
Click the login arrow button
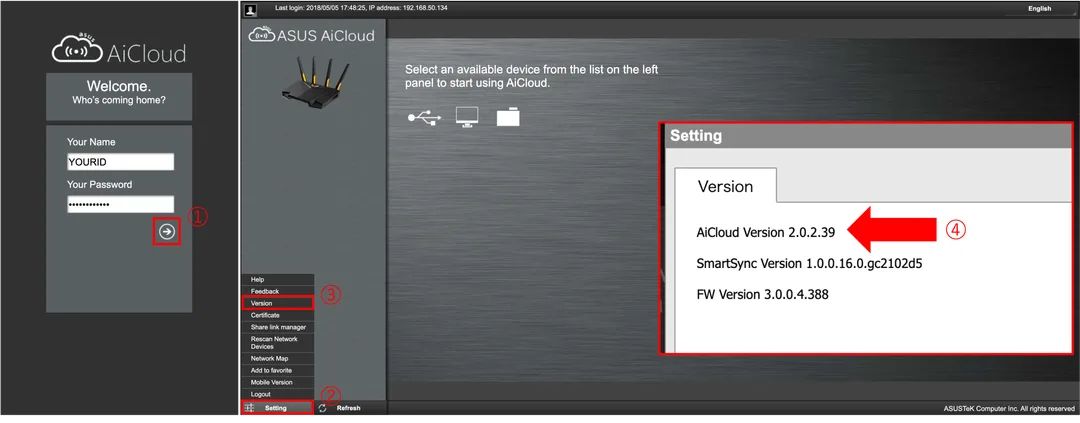click(x=167, y=232)
